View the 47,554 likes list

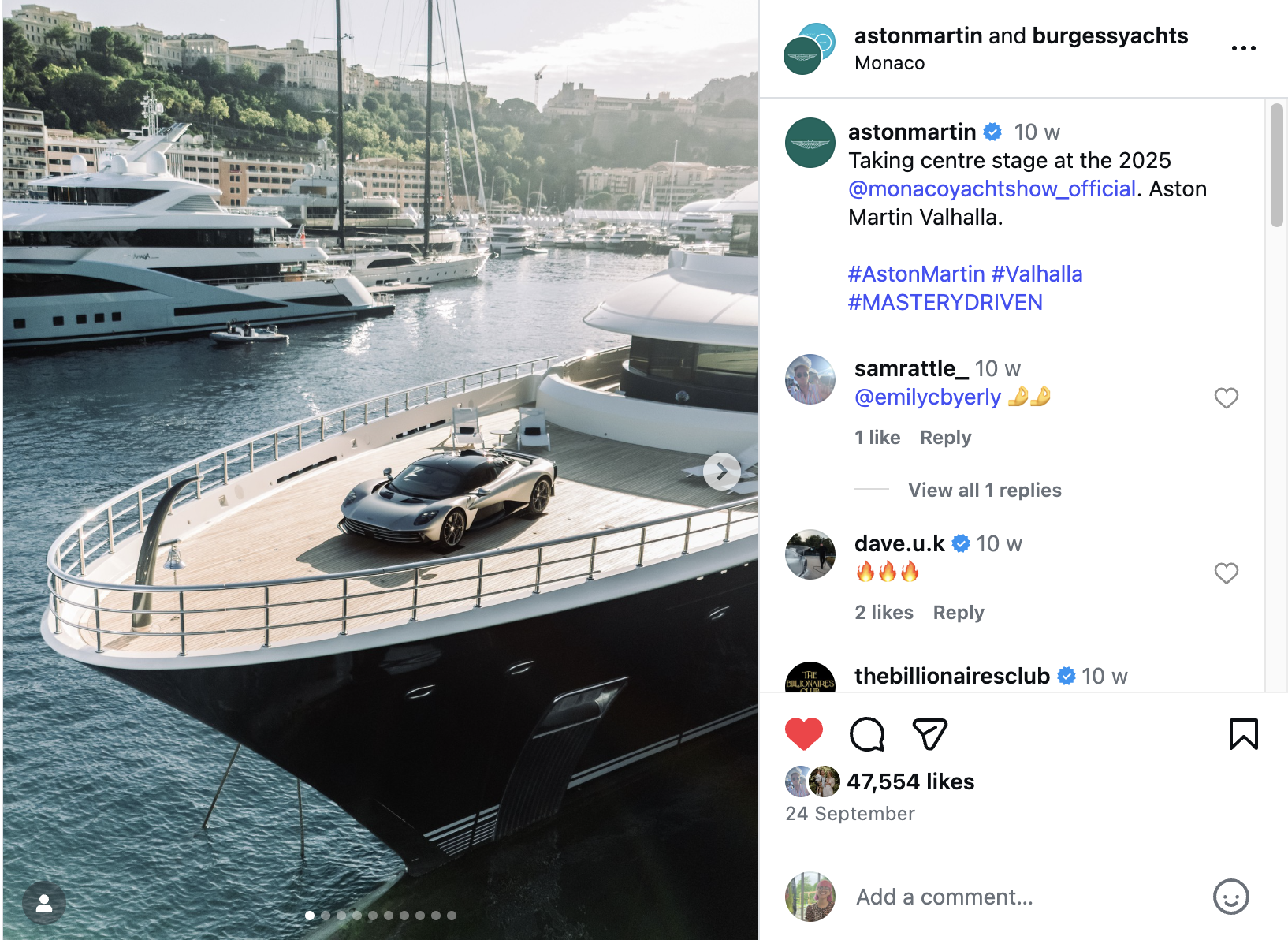[910, 781]
